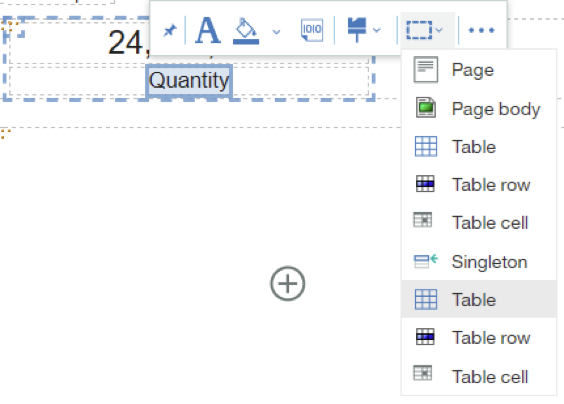Viewport: 564px width, 404px height.
Task: Select the highlighted Table entry below Singleton
Action: point(479,299)
